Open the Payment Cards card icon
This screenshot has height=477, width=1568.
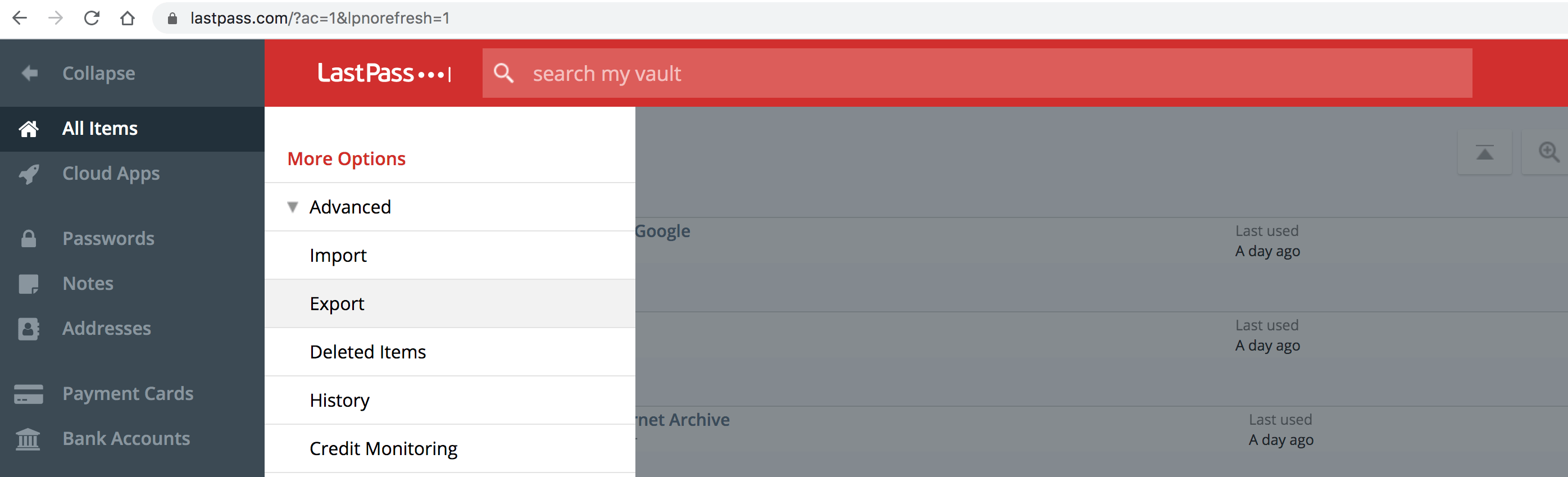point(29,394)
